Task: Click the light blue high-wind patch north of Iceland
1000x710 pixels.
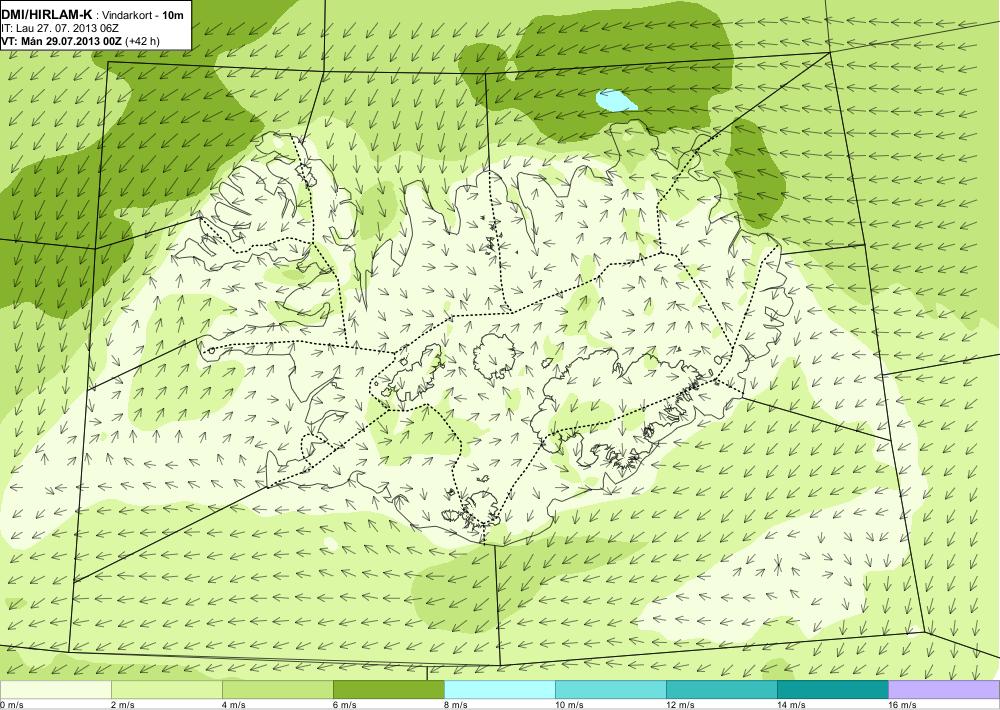Action: 615,101
